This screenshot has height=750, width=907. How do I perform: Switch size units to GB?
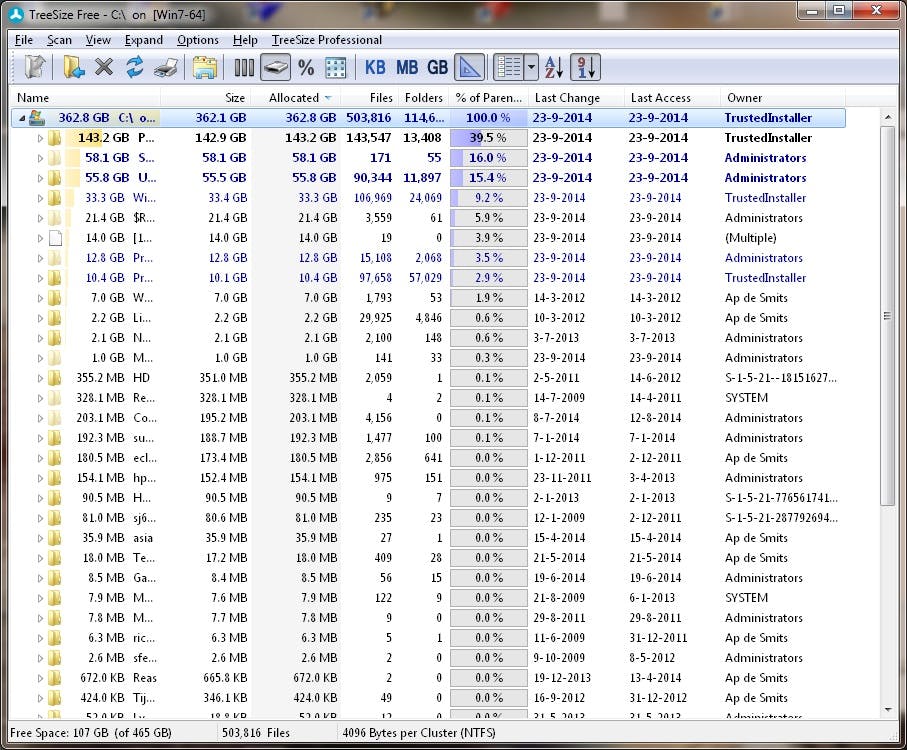coord(438,67)
